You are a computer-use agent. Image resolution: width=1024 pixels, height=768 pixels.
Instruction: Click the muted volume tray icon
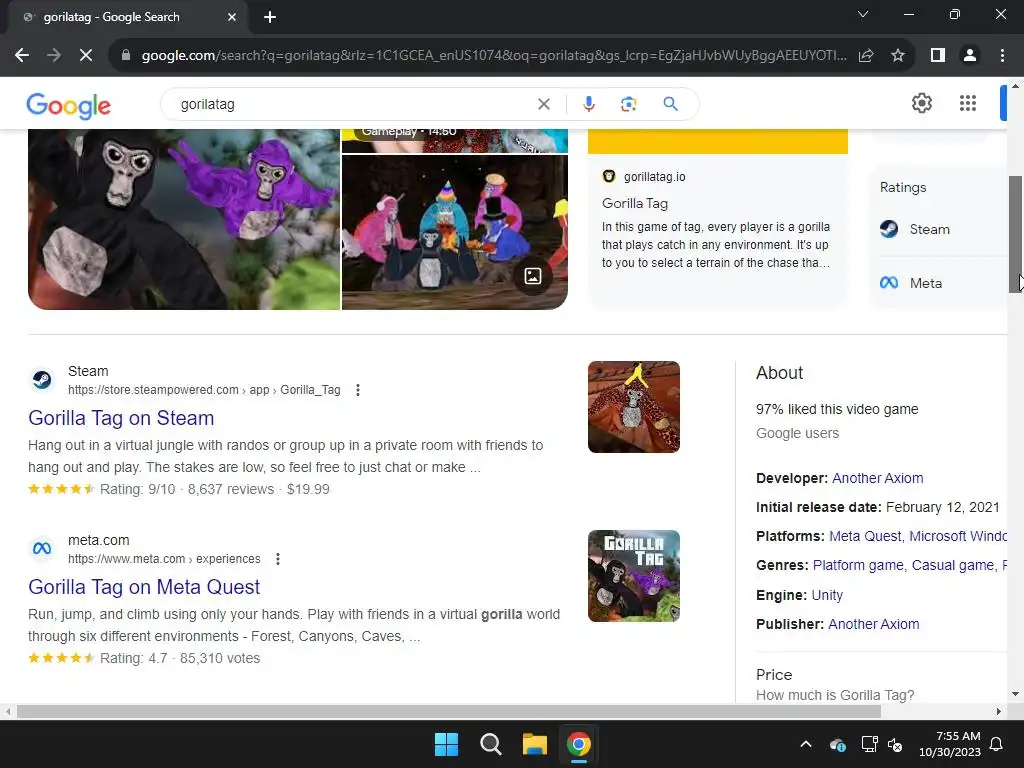pyautogui.click(x=895, y=744)
